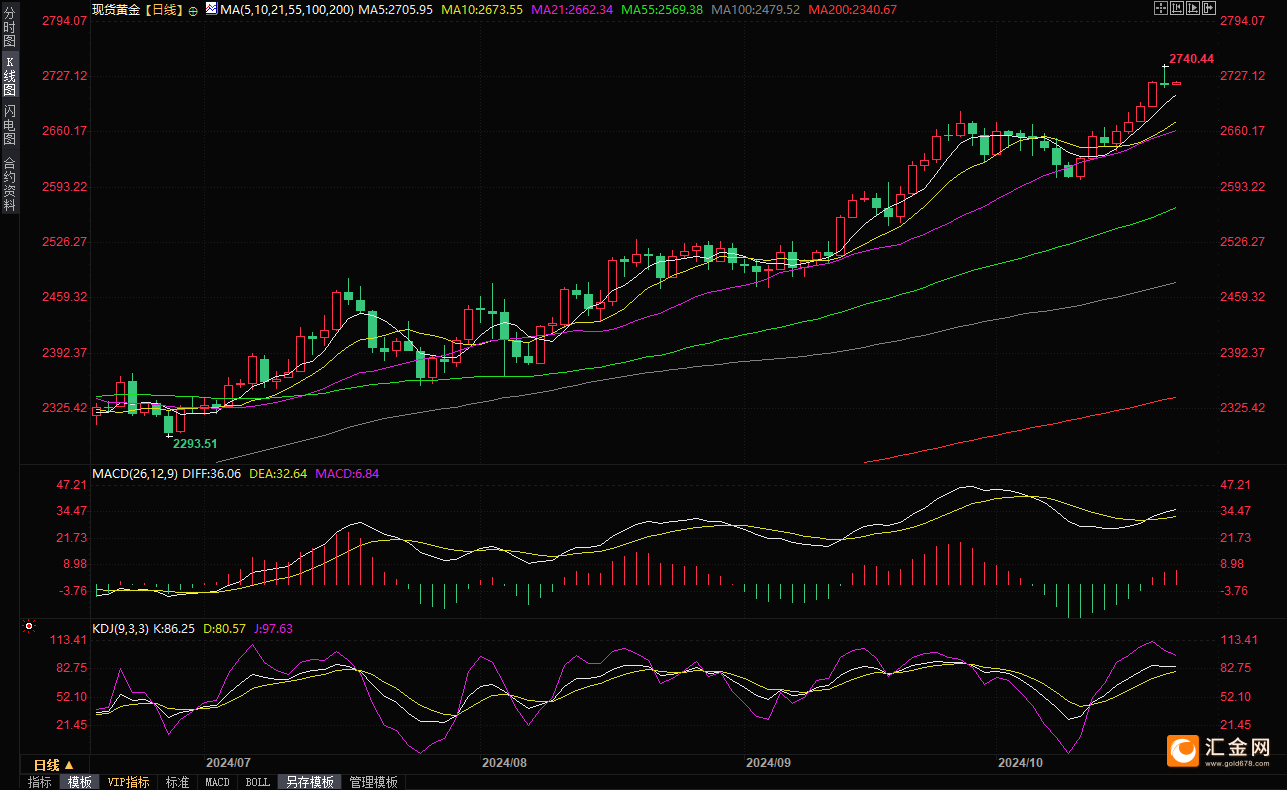Click the shrink chart range icon
Image resolution: width=1287 pixels, height=790 pixels.
click(x=1177, y=8)
